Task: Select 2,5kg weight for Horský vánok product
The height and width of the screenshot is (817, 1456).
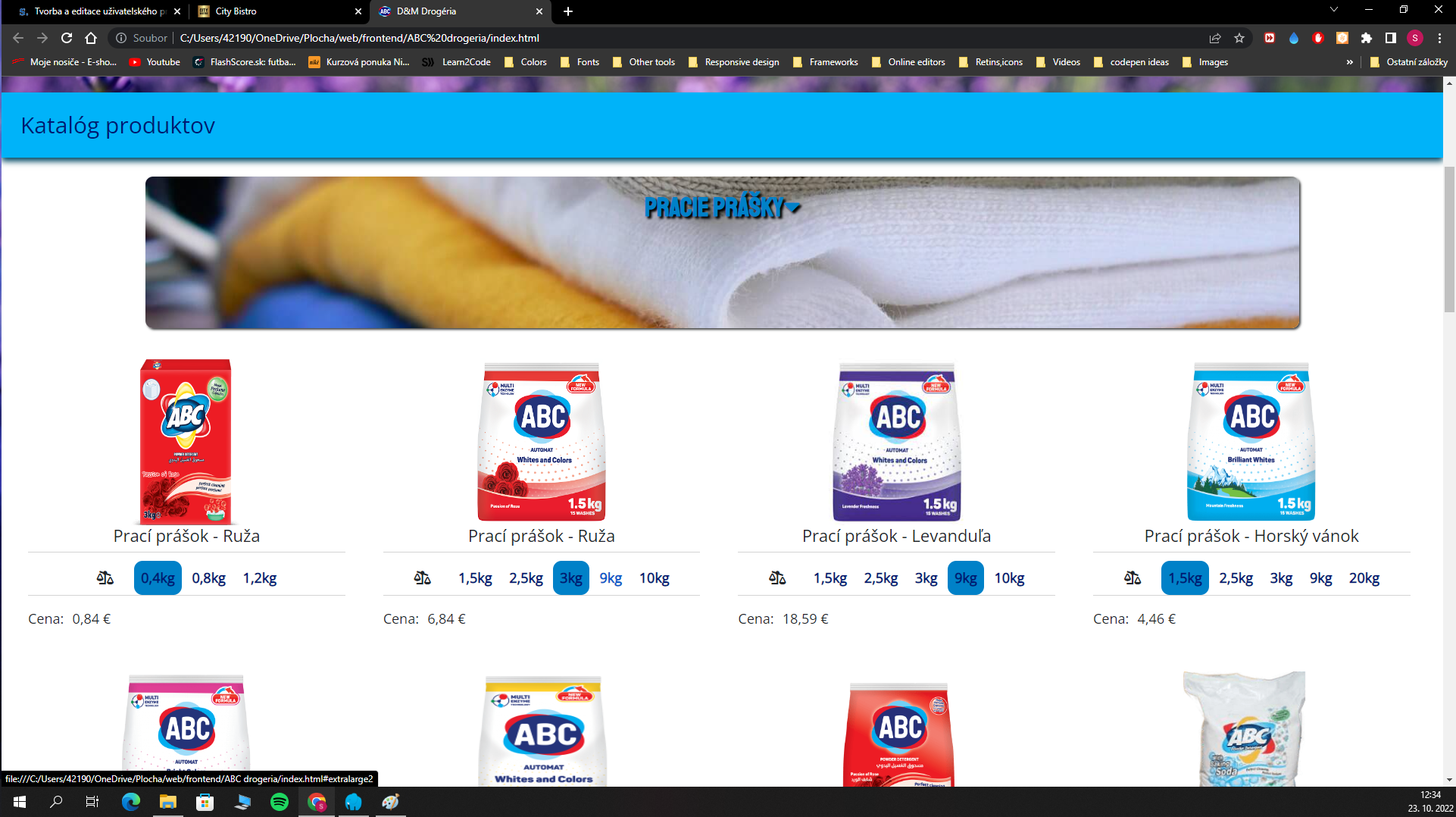Action: [1236, 578]
